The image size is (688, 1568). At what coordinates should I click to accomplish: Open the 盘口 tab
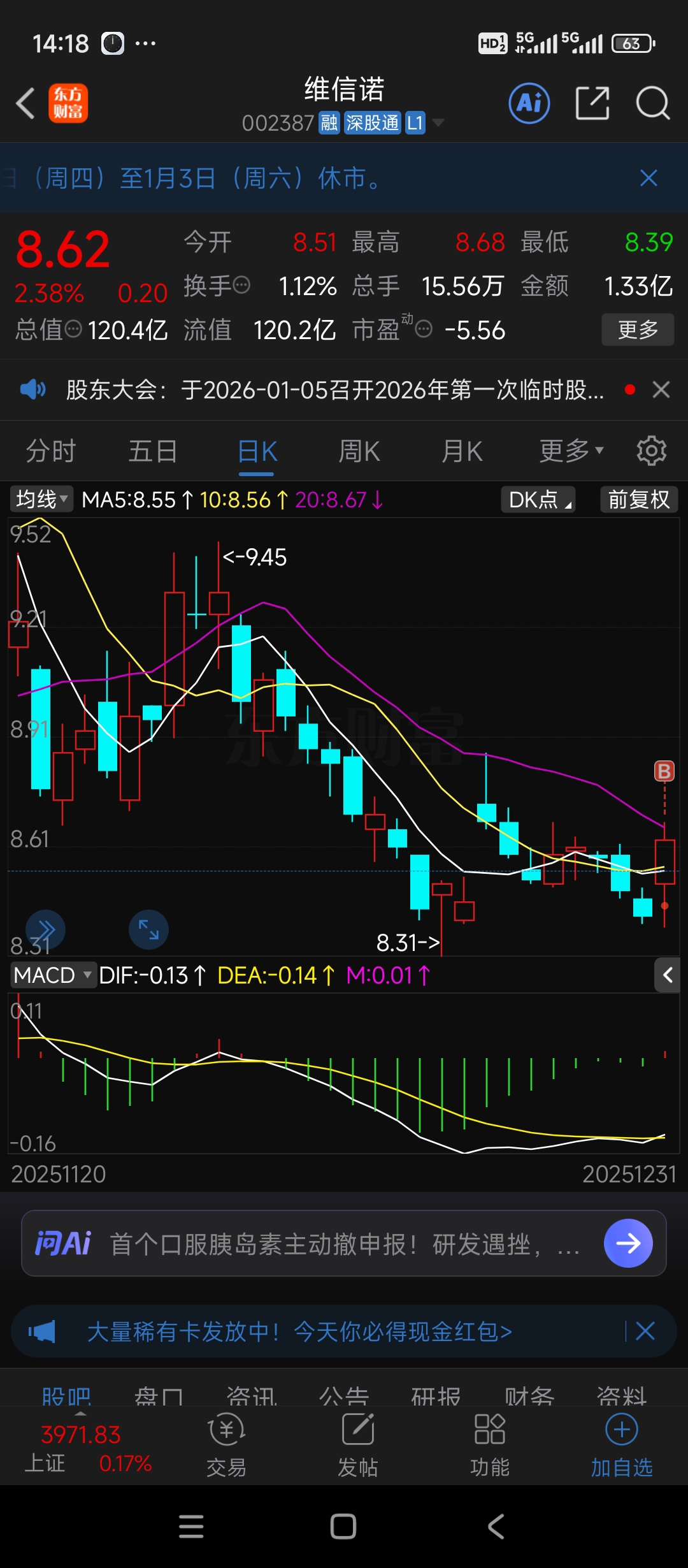[x=159, y=1396]
